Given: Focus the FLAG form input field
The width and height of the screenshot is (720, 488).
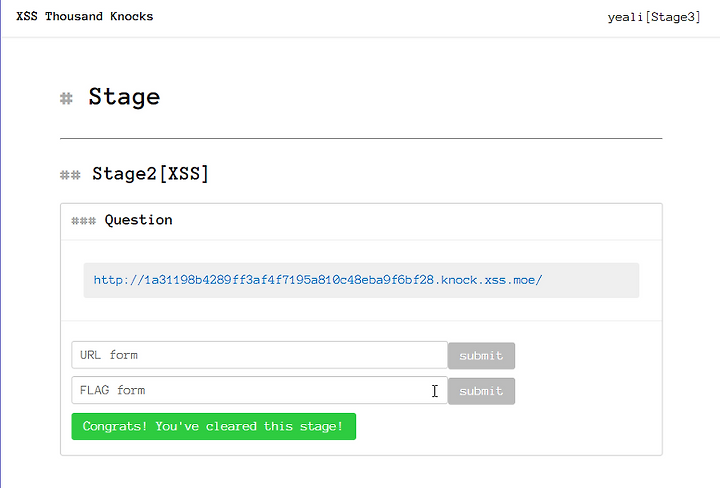Looking at the screenshot, I should click(x=259, y=390).
